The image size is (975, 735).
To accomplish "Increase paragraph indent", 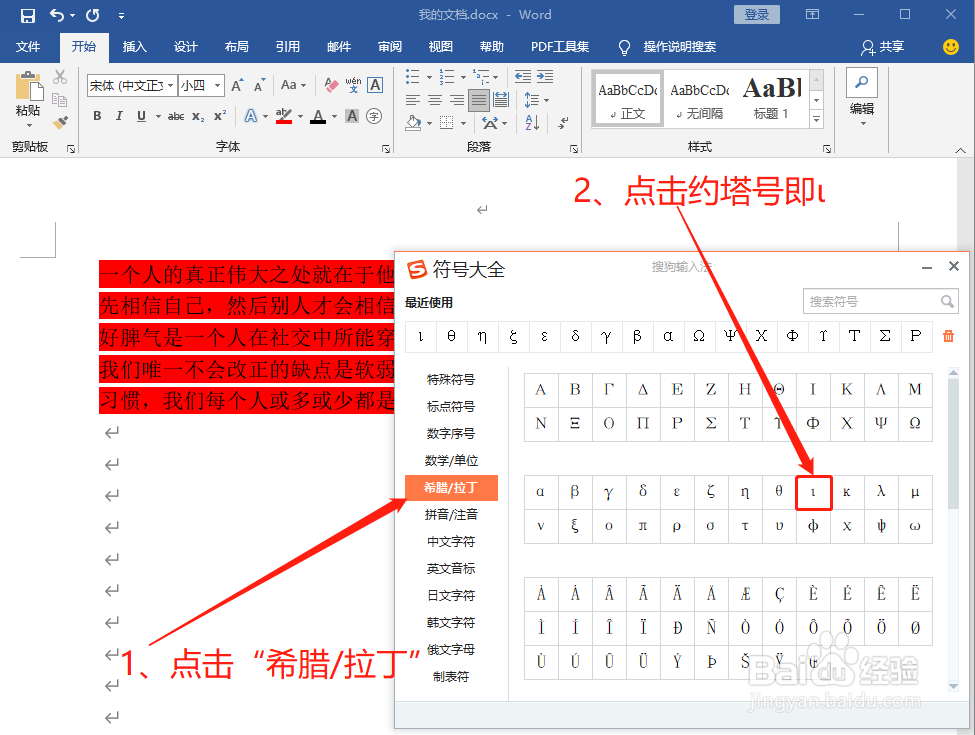I will point(545,76).
